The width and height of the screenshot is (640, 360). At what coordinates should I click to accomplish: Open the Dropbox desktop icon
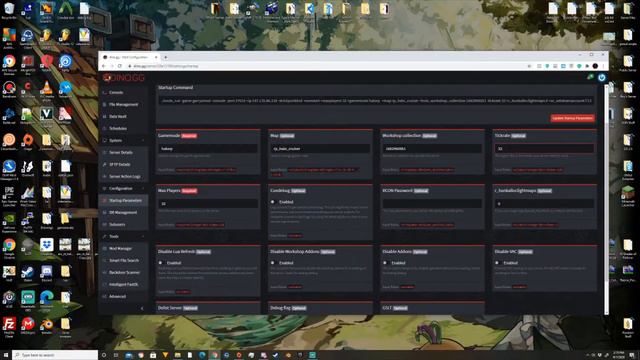pyautogui.click(x=47, y=247)
